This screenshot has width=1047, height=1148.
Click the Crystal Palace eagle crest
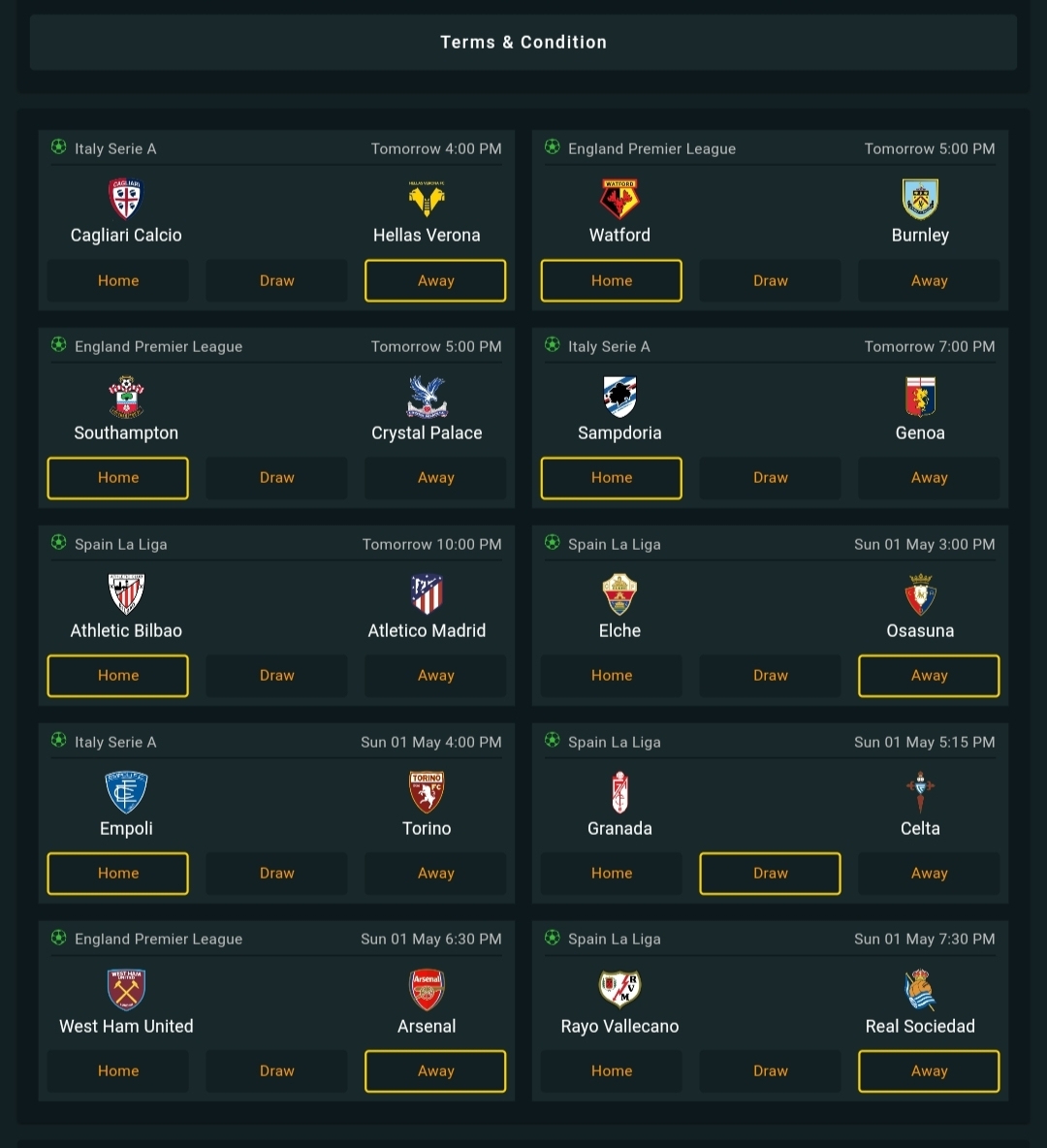pos(427,397)
